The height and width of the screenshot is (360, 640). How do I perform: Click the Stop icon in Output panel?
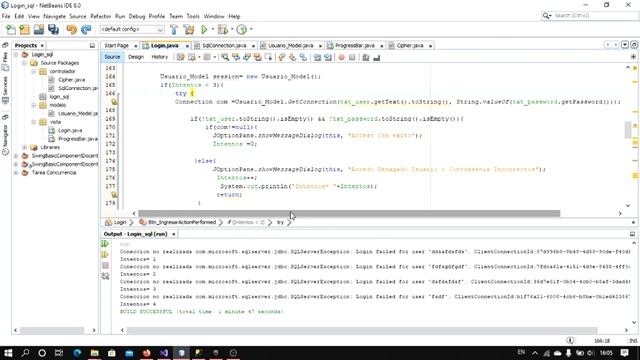105,265
